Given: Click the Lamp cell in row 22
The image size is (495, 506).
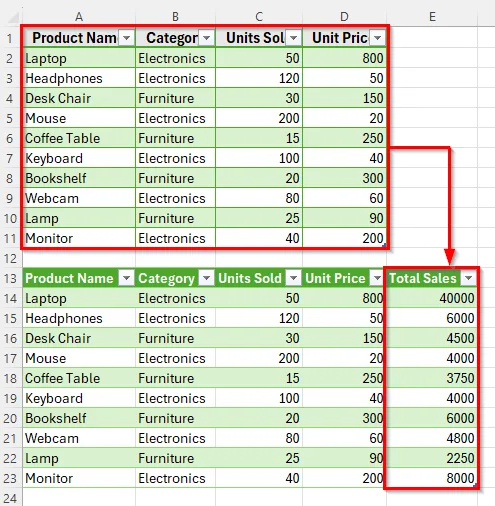Looking at the screenshot, I should 79,458.
